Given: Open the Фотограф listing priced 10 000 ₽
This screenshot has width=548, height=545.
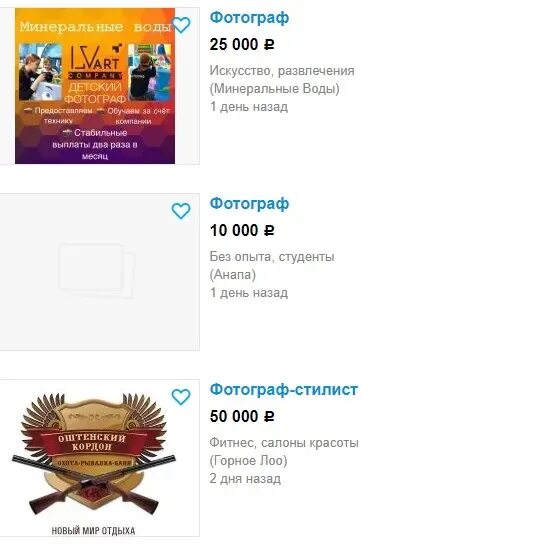Looking at the screenshot, I should click(249, 203).
